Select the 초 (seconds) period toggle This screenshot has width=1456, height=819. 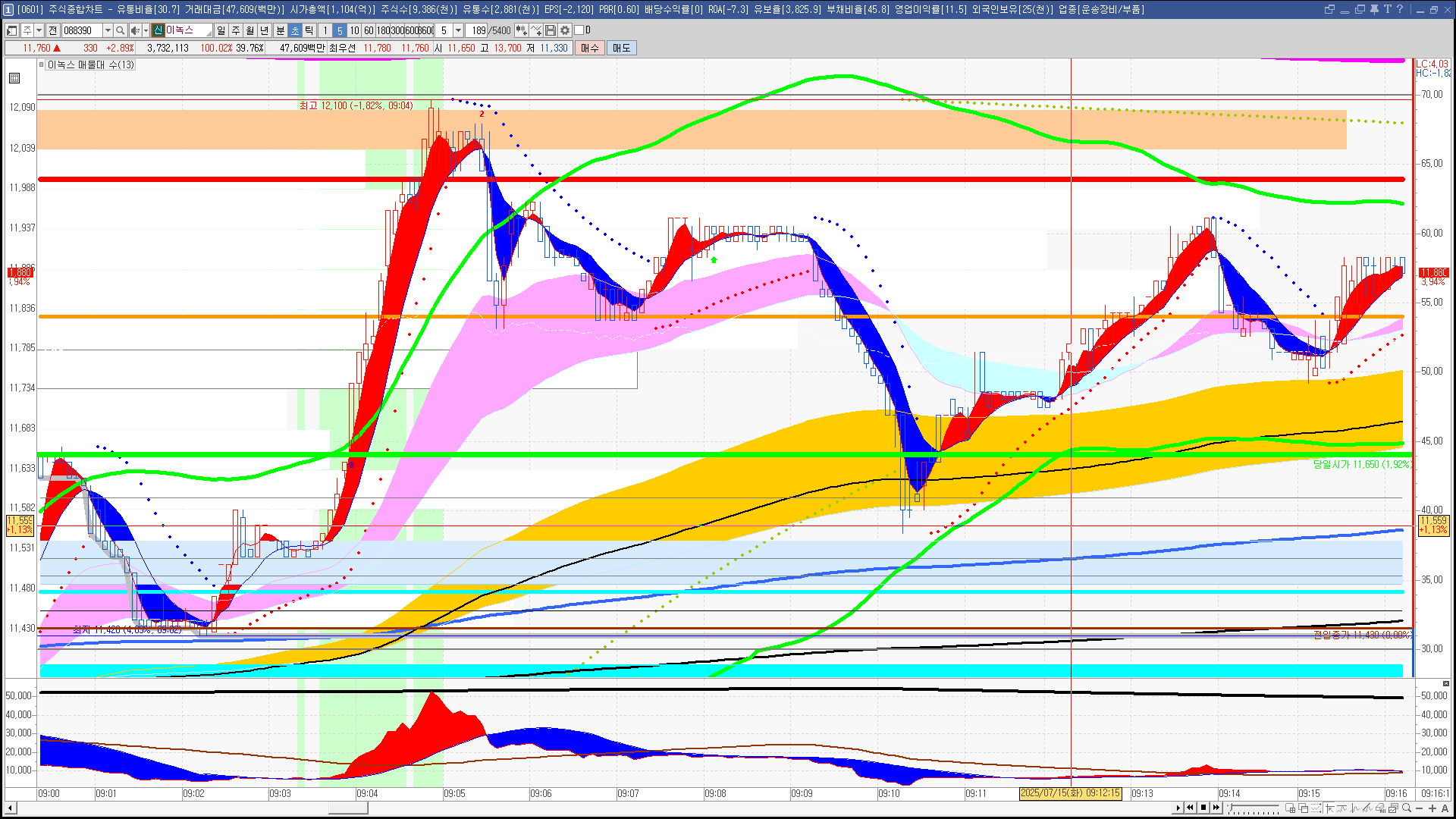click(295, 30)
